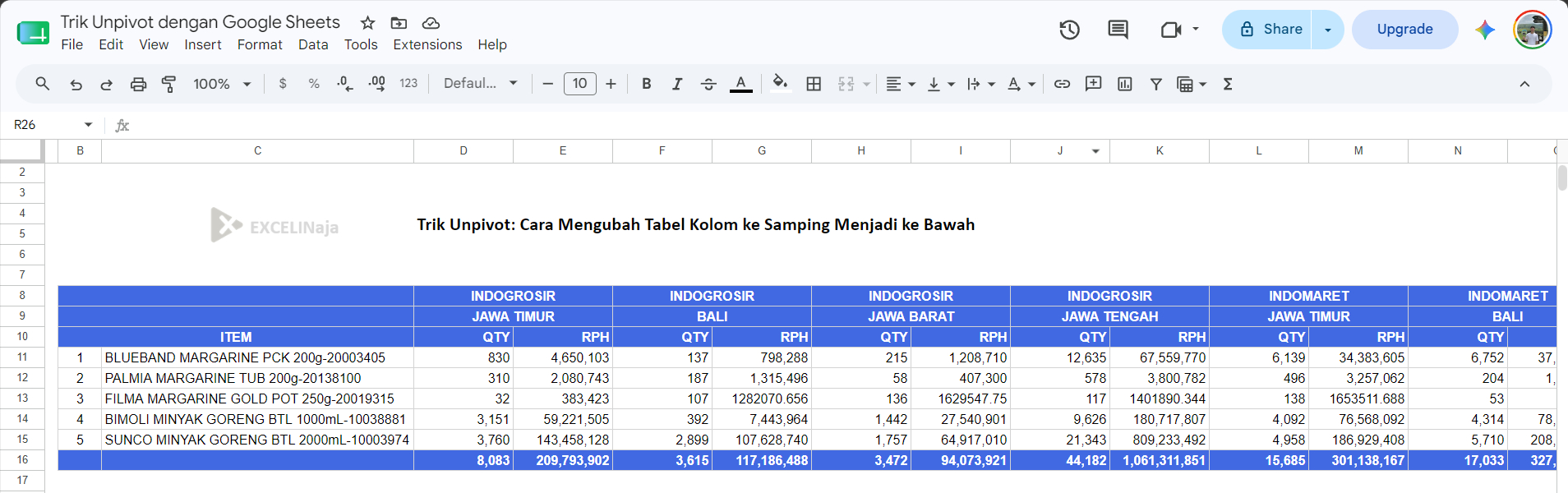The height and width of the screenshot is (493, 1568).
Task: Open the Edit menu
Action: coord(111,44)
